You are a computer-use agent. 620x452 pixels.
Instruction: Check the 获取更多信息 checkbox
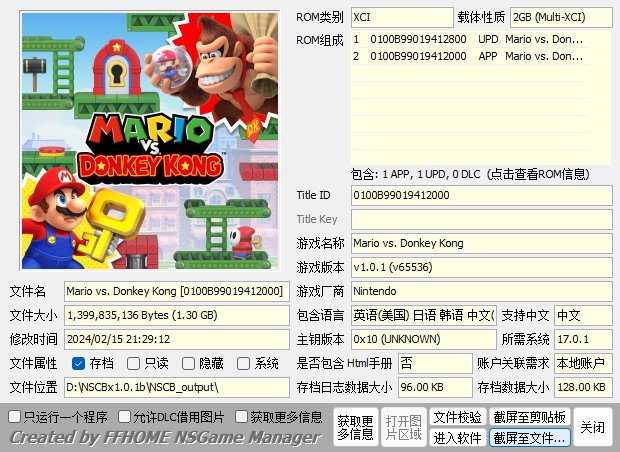(x=242, y=416)
